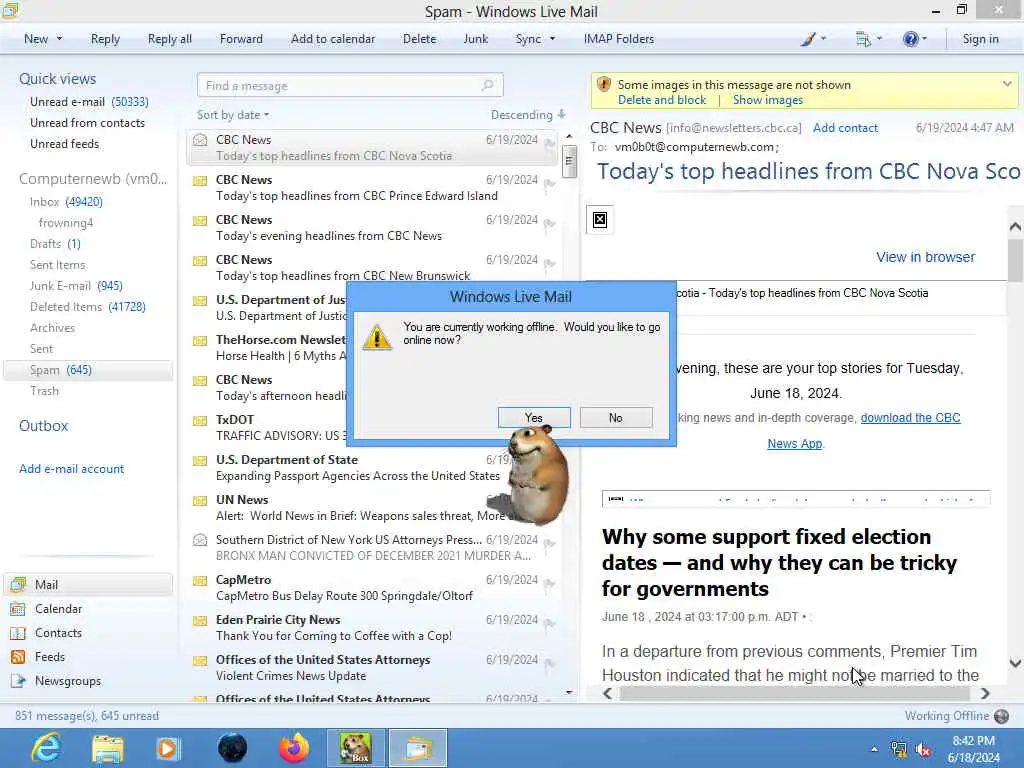This screenshot has height=768, width=1024.
Task: Open the Drafts folder
Action: [x=55, y=244]
